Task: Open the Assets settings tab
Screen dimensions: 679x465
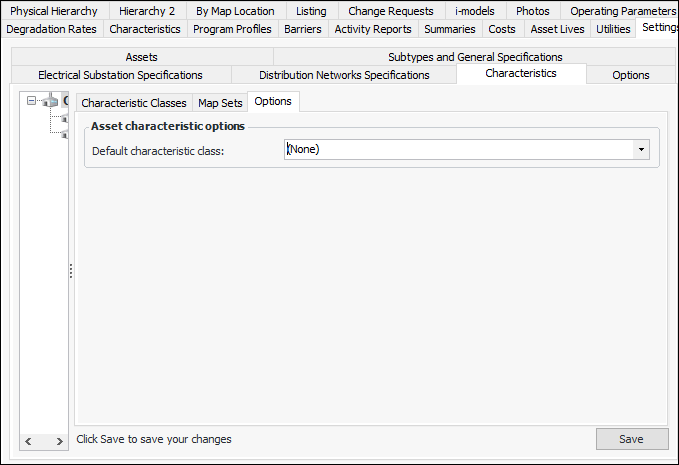Action: pos(142,57)
